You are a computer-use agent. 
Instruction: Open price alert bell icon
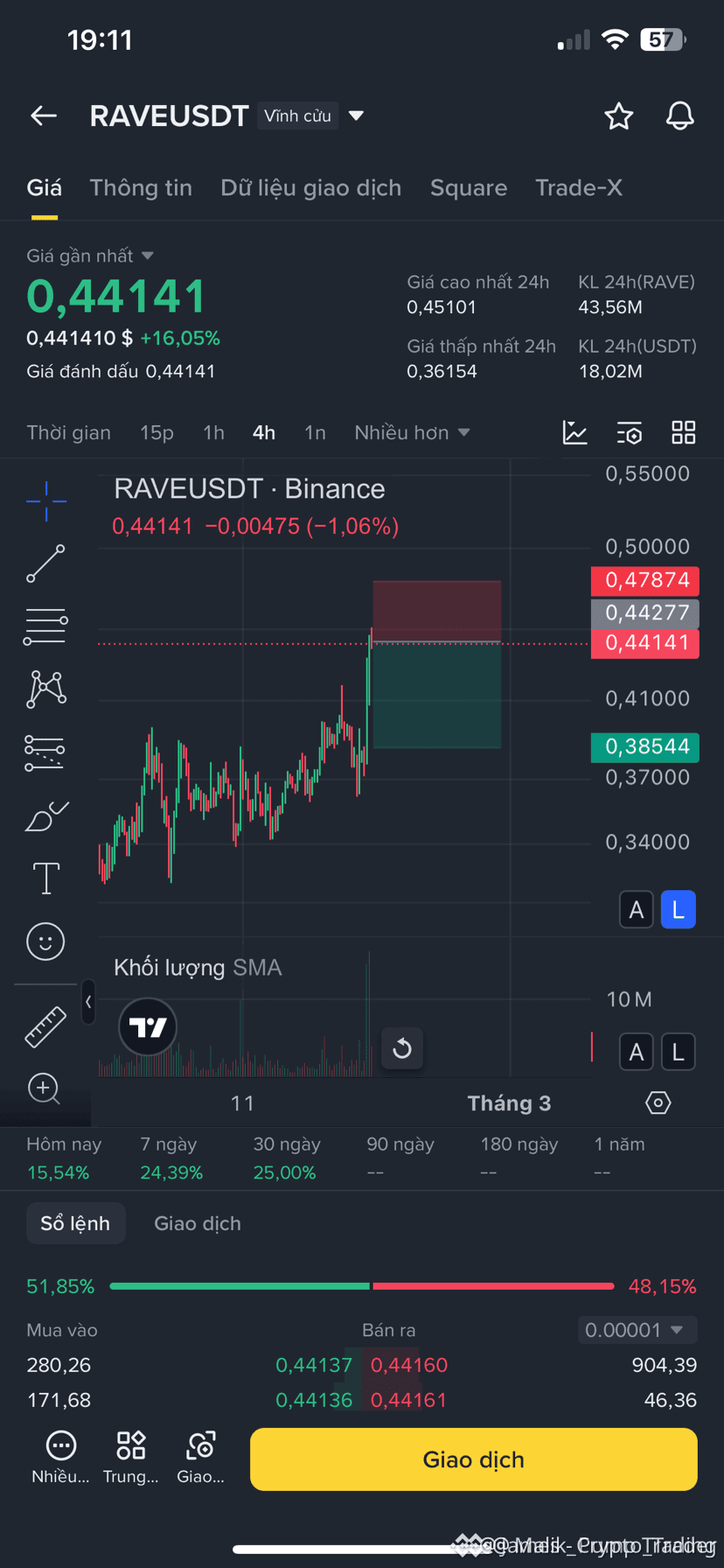pos(679,115)
